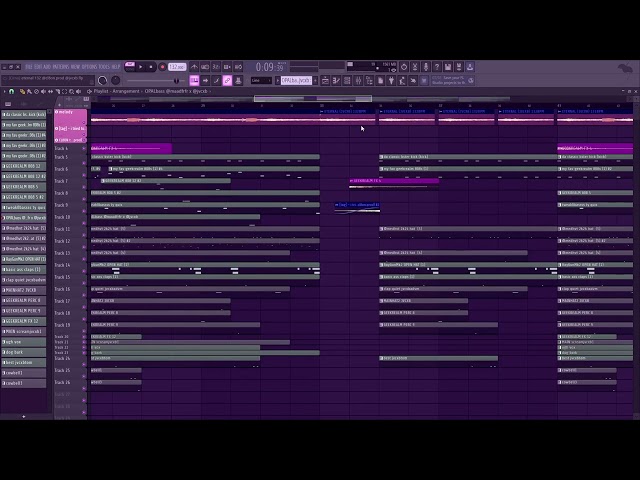640x480 pixels.
Task: Toggle auto-scroll arrow icon
Action: point(205,80)
